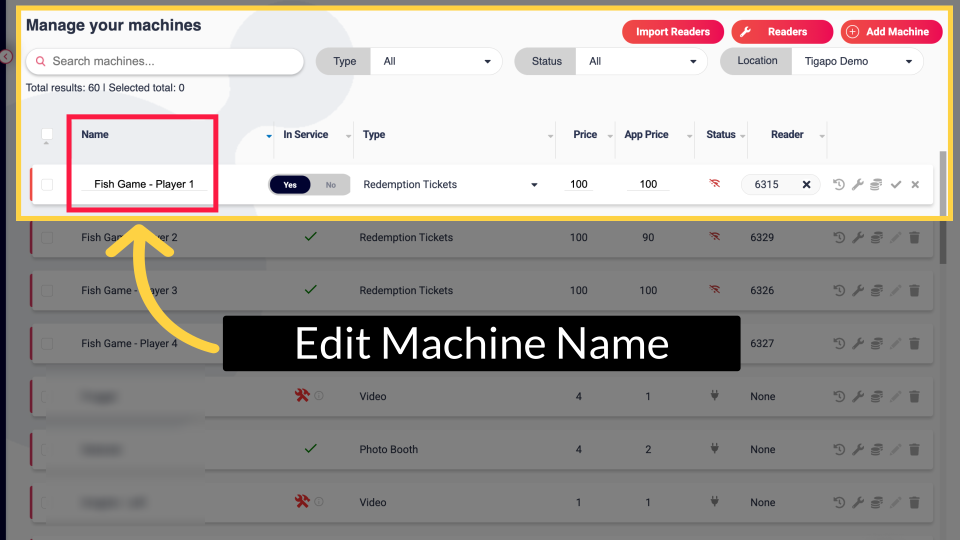Click the coins stack icon in the editing row
The image size is (960, 540).
876,185
